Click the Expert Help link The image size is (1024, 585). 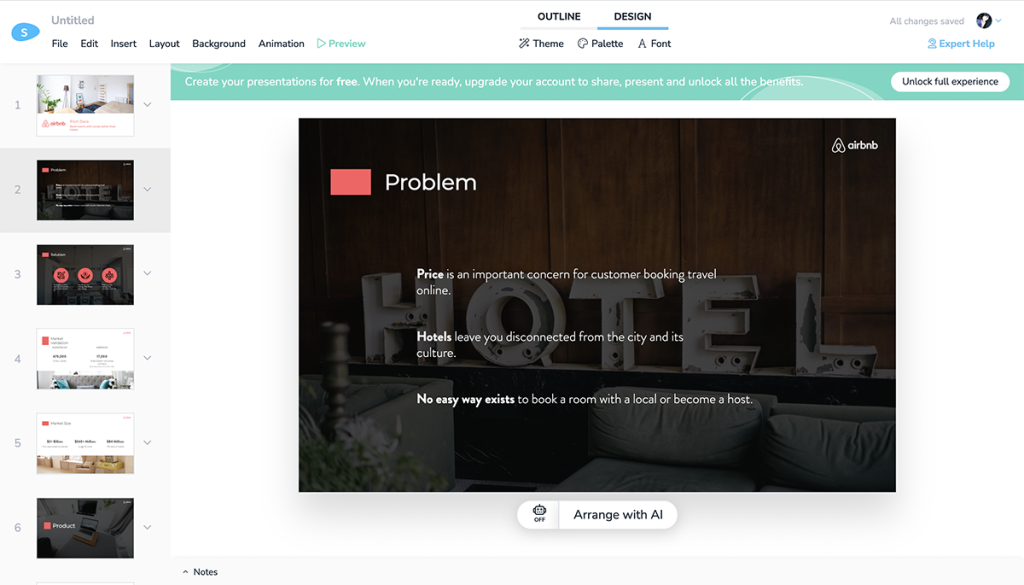(966, 43)
